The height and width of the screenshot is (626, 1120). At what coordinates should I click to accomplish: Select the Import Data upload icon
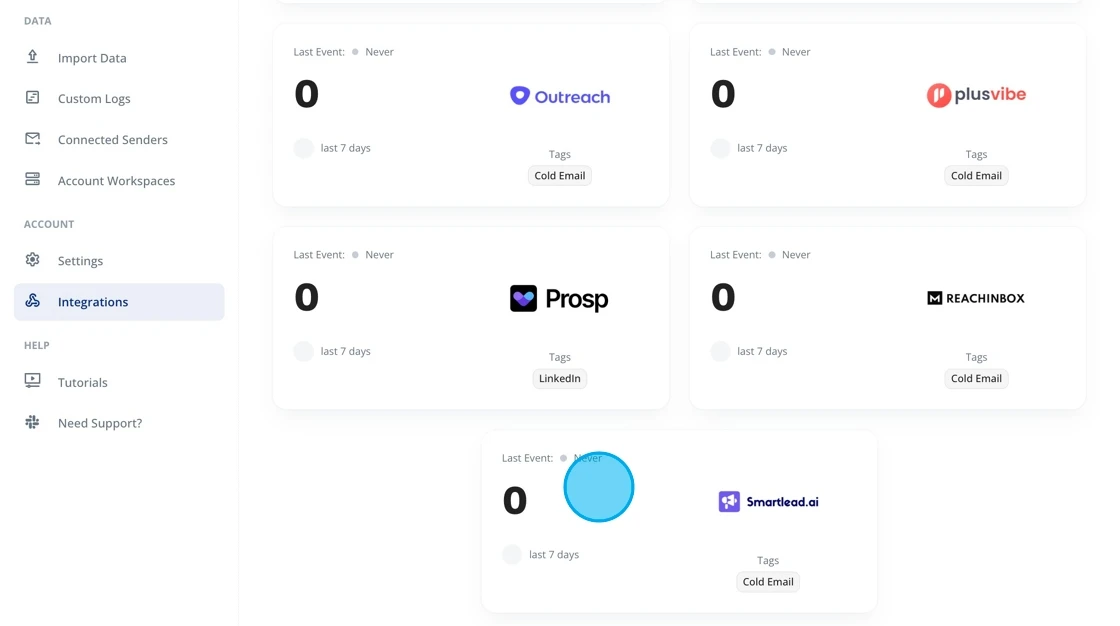32,58
